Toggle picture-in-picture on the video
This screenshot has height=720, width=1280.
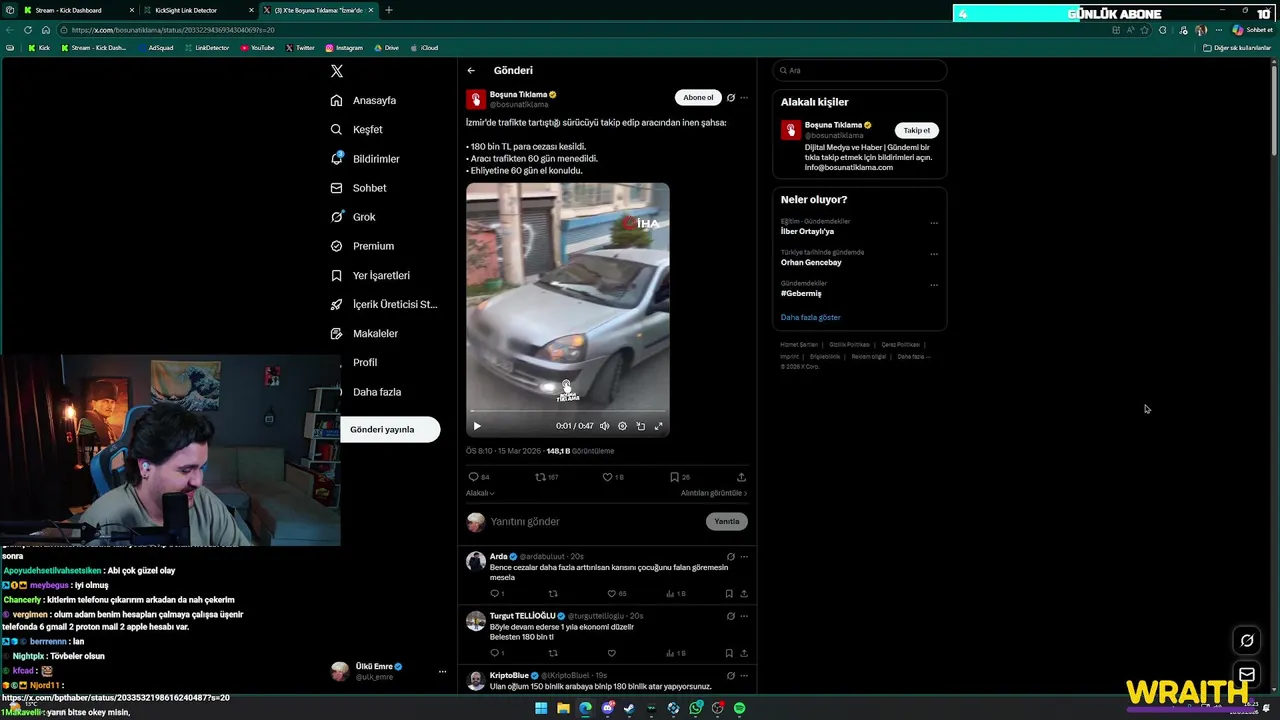pos(641,426)
